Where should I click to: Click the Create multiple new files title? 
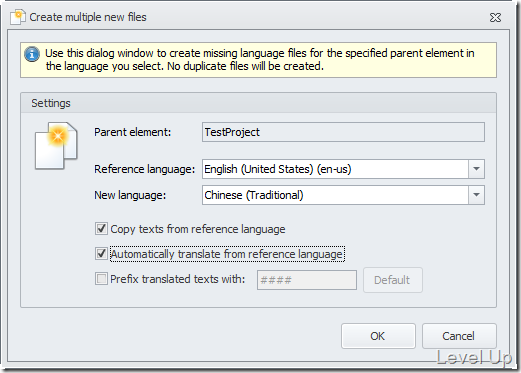88,17
